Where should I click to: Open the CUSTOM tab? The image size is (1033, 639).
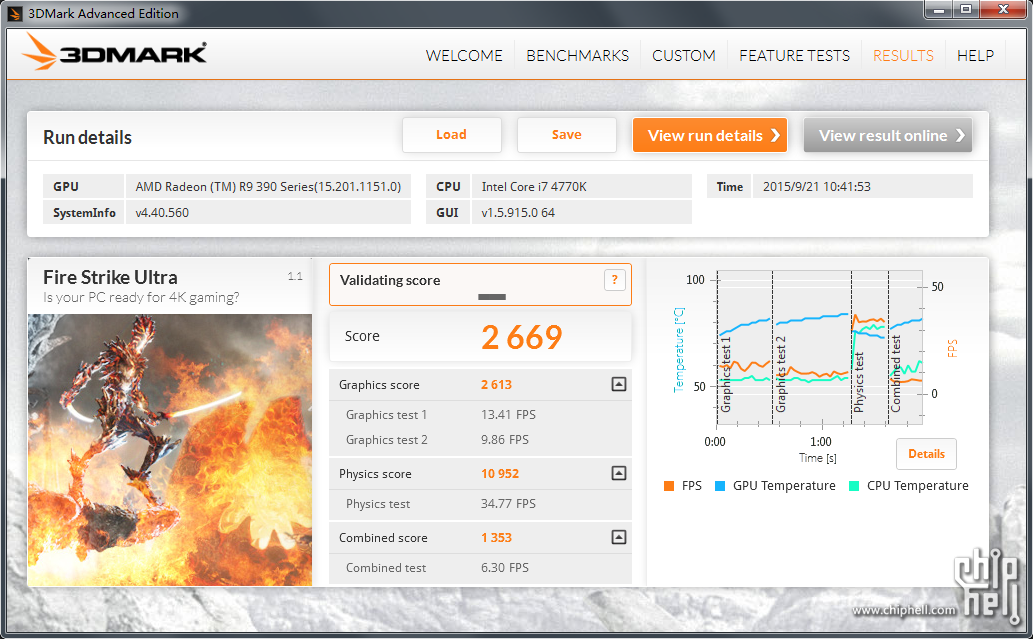point(683,56)
